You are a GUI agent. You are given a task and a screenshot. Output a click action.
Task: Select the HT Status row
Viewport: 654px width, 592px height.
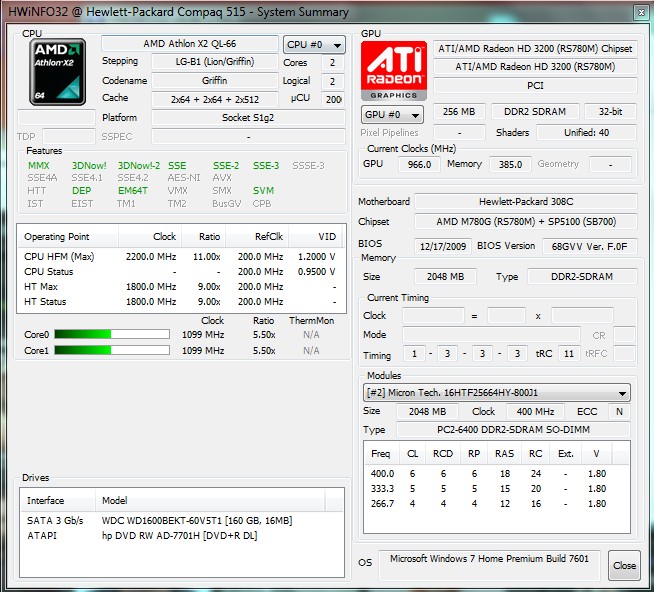[180, 302]
